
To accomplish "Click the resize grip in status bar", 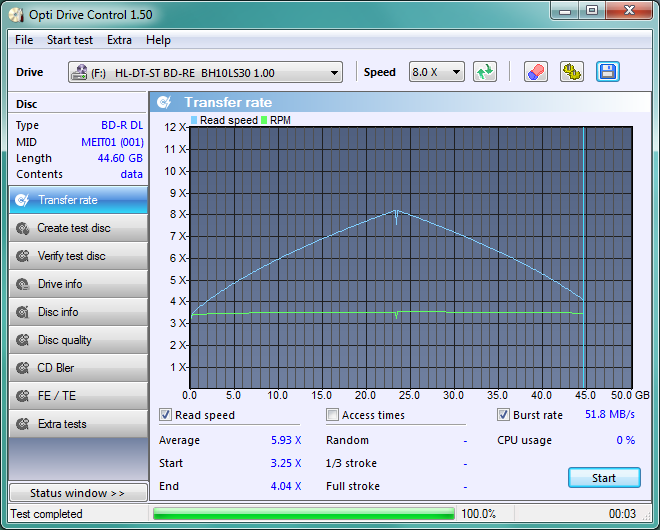I will (x=647, y=517).
